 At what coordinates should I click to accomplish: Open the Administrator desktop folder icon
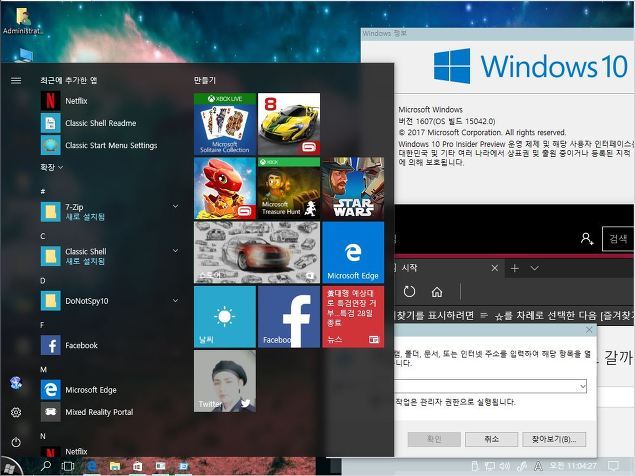(x=22, y=20)
